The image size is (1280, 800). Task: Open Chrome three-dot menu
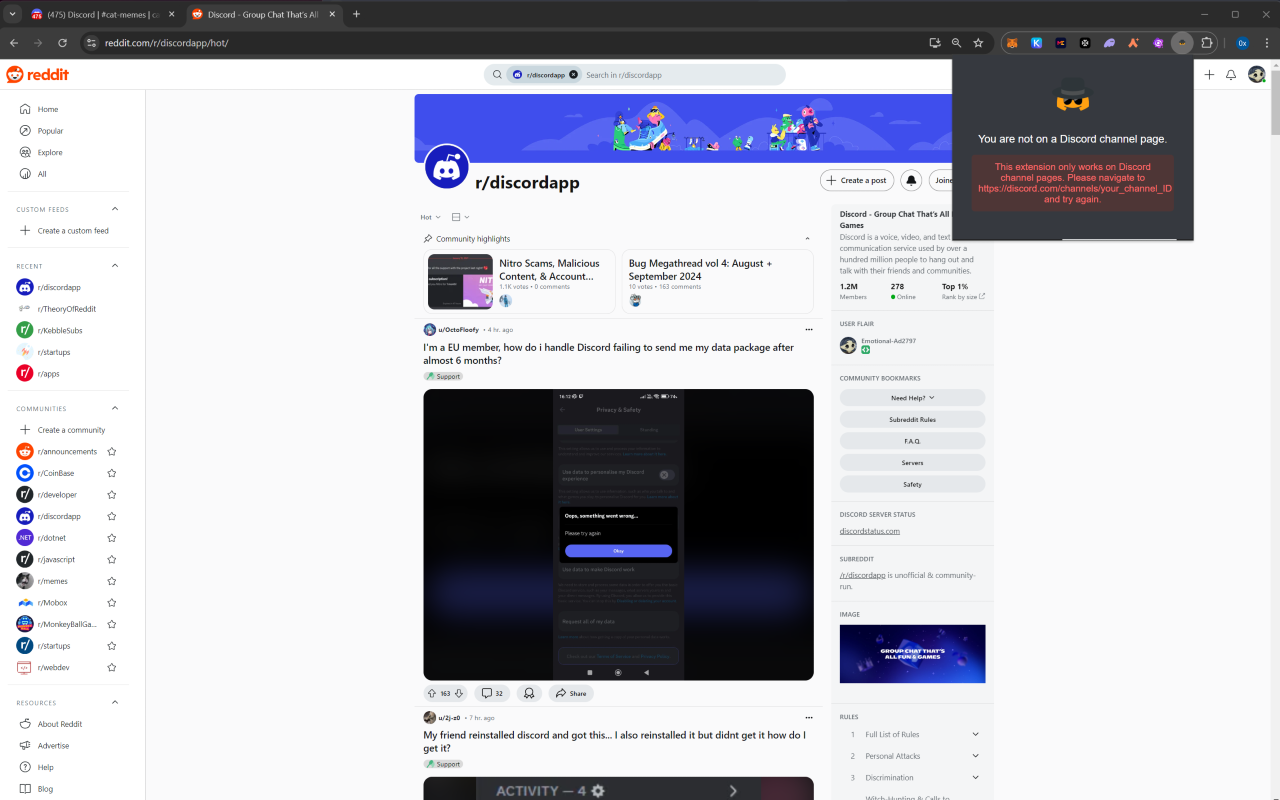coord(1267,43)
